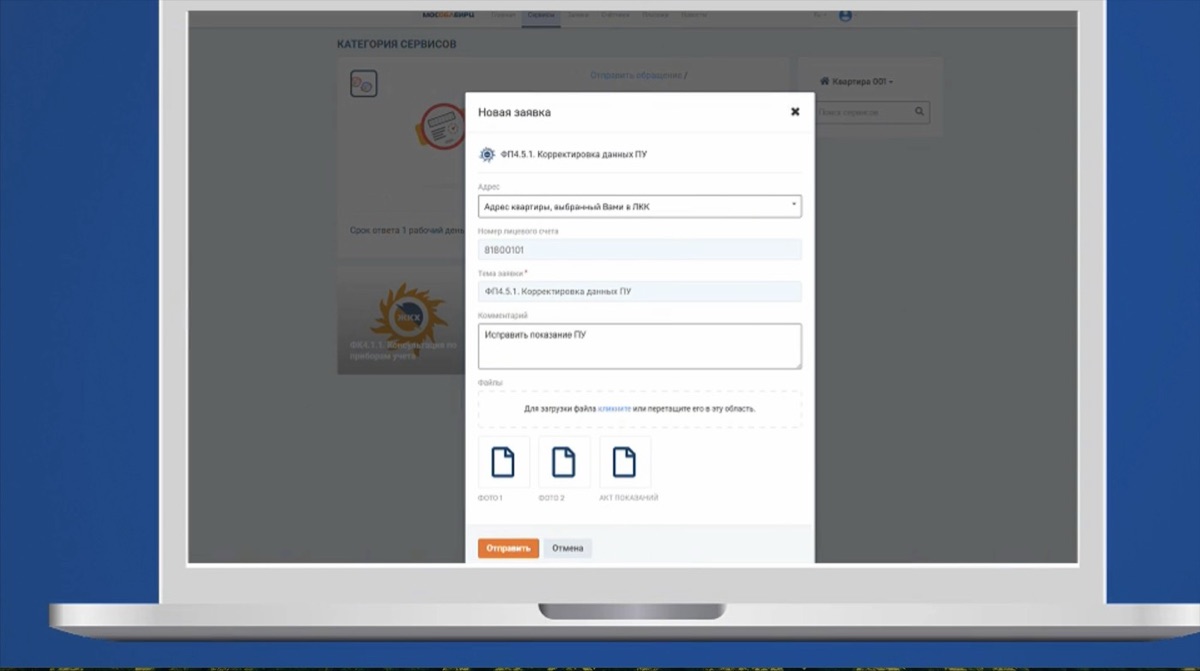The height and width of the screenshot is (671, 1200).
Task: Click the gear icon beside ФП4.5.1 heading
Action: point(487,154)
